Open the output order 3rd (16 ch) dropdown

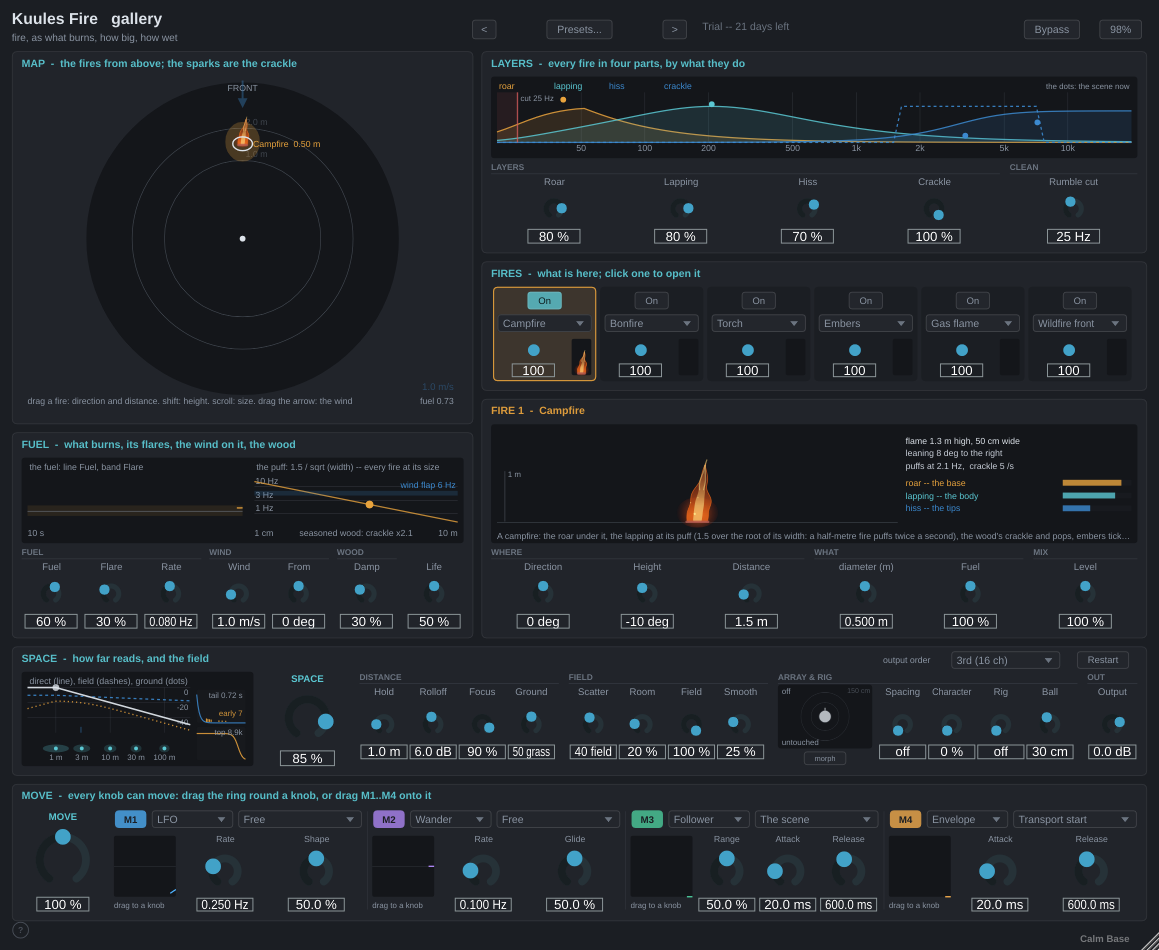[x=1005, y=660]
